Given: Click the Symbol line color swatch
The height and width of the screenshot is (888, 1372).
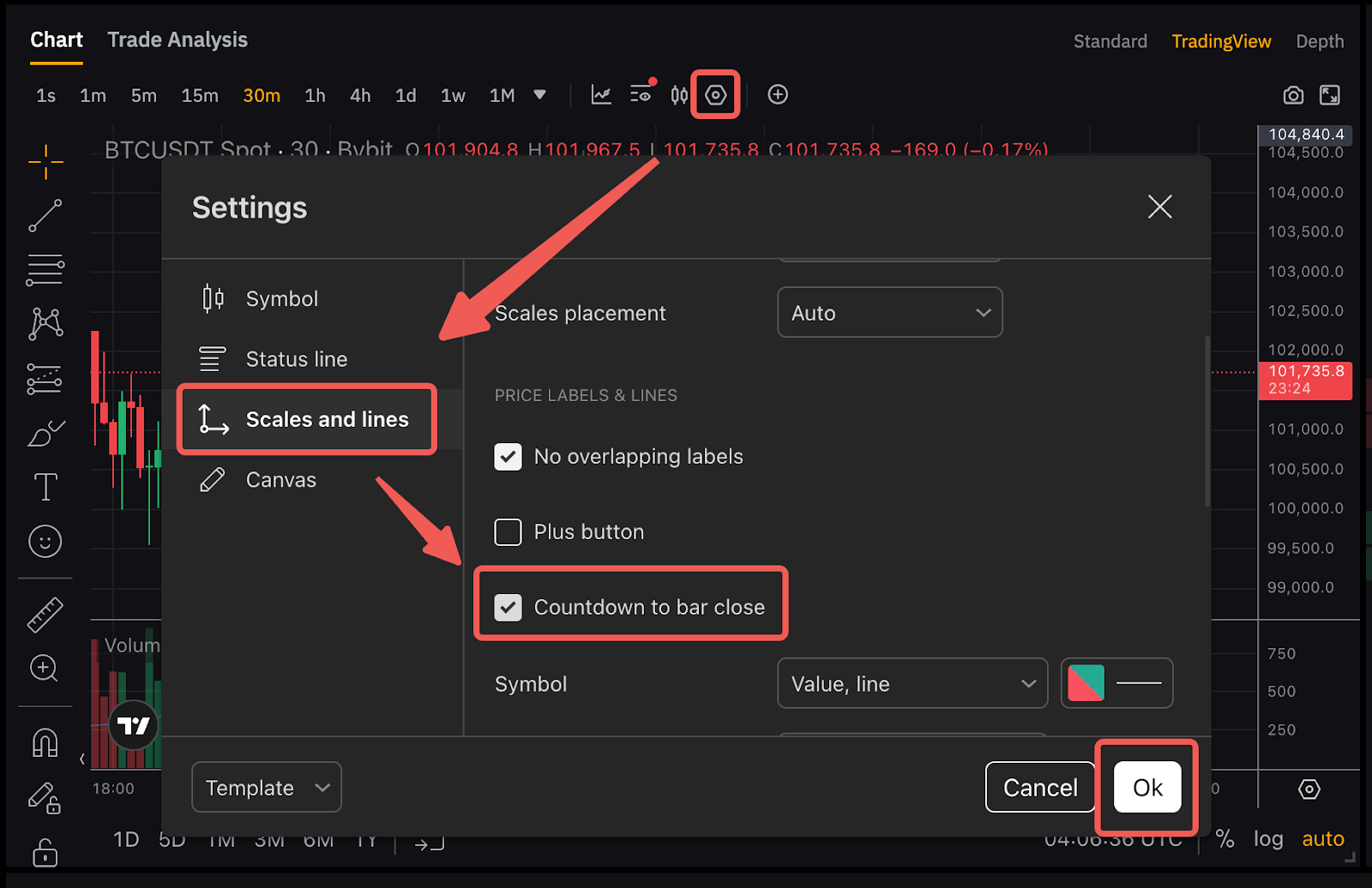Looking at the screenshot, I should (1086, 684).
